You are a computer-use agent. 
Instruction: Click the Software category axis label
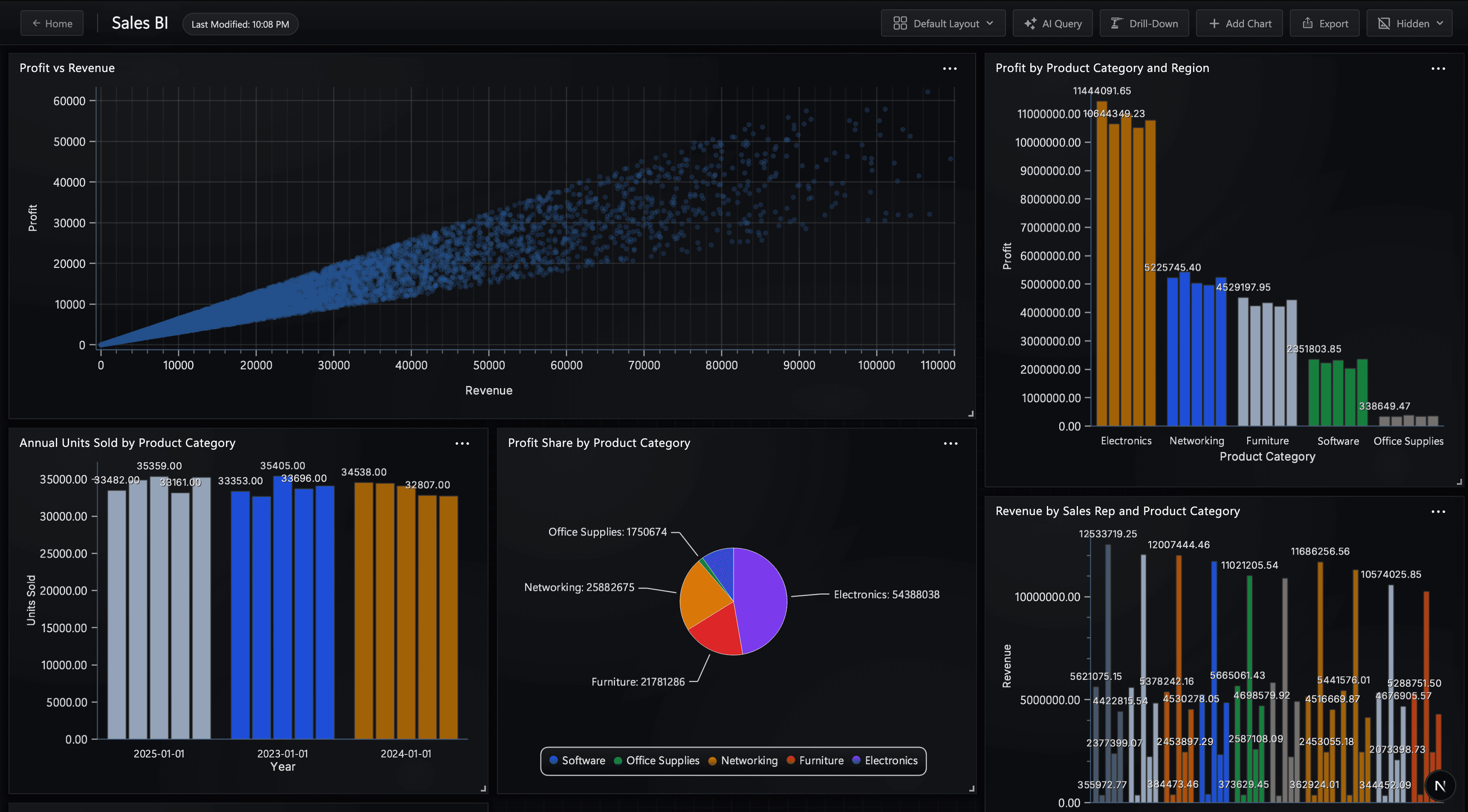tap(1338, 441)
